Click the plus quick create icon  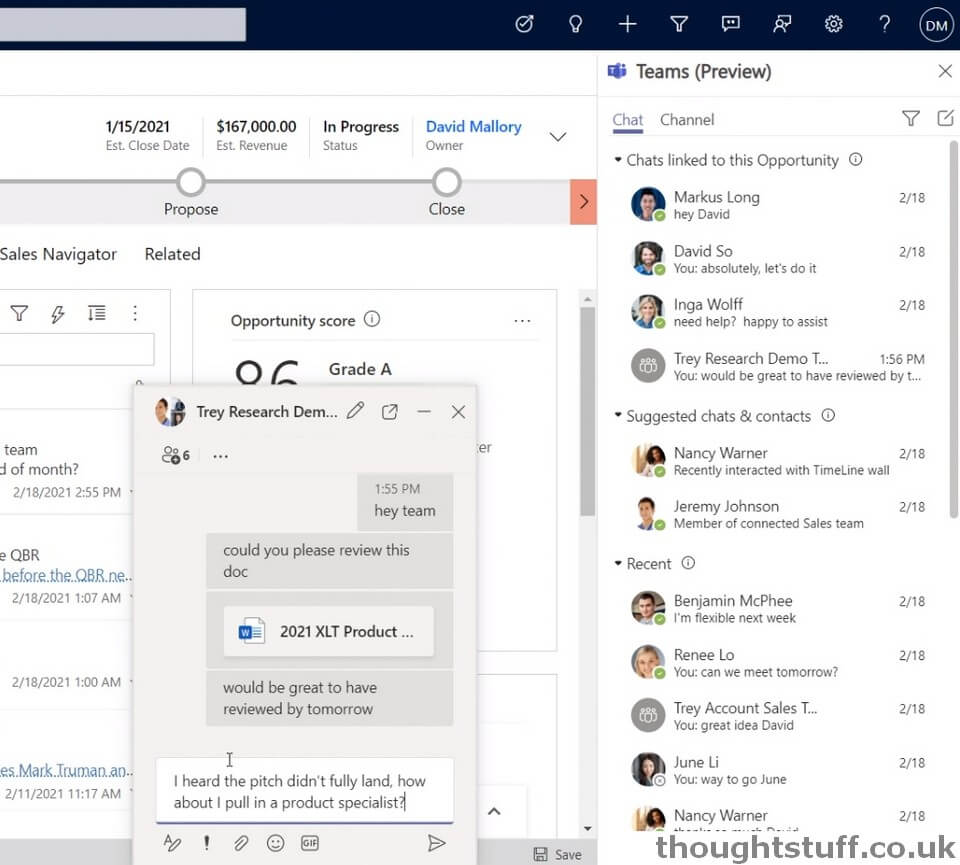(627, 24)
